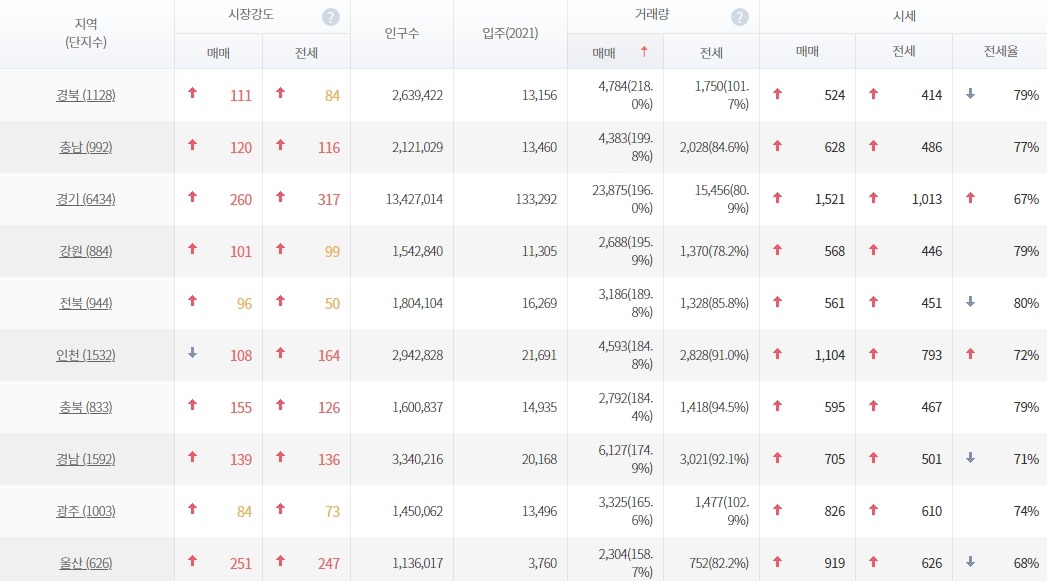The height and width of the screenshot is (581, 1047).
Task: Select 경북 population value 2,639,422
Action: click(x=417, y=95)
